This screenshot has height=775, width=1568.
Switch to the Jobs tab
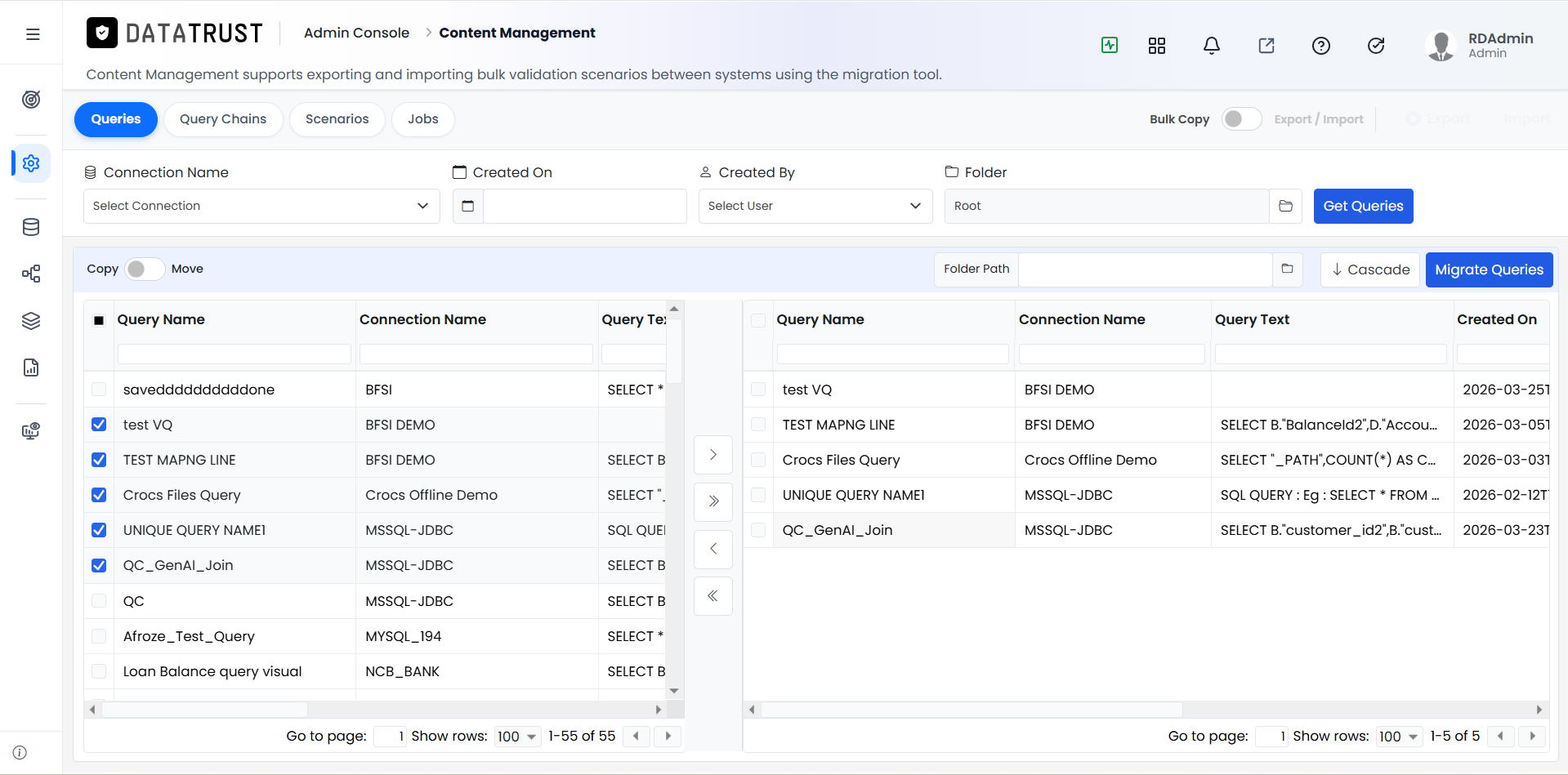[423, 119]
